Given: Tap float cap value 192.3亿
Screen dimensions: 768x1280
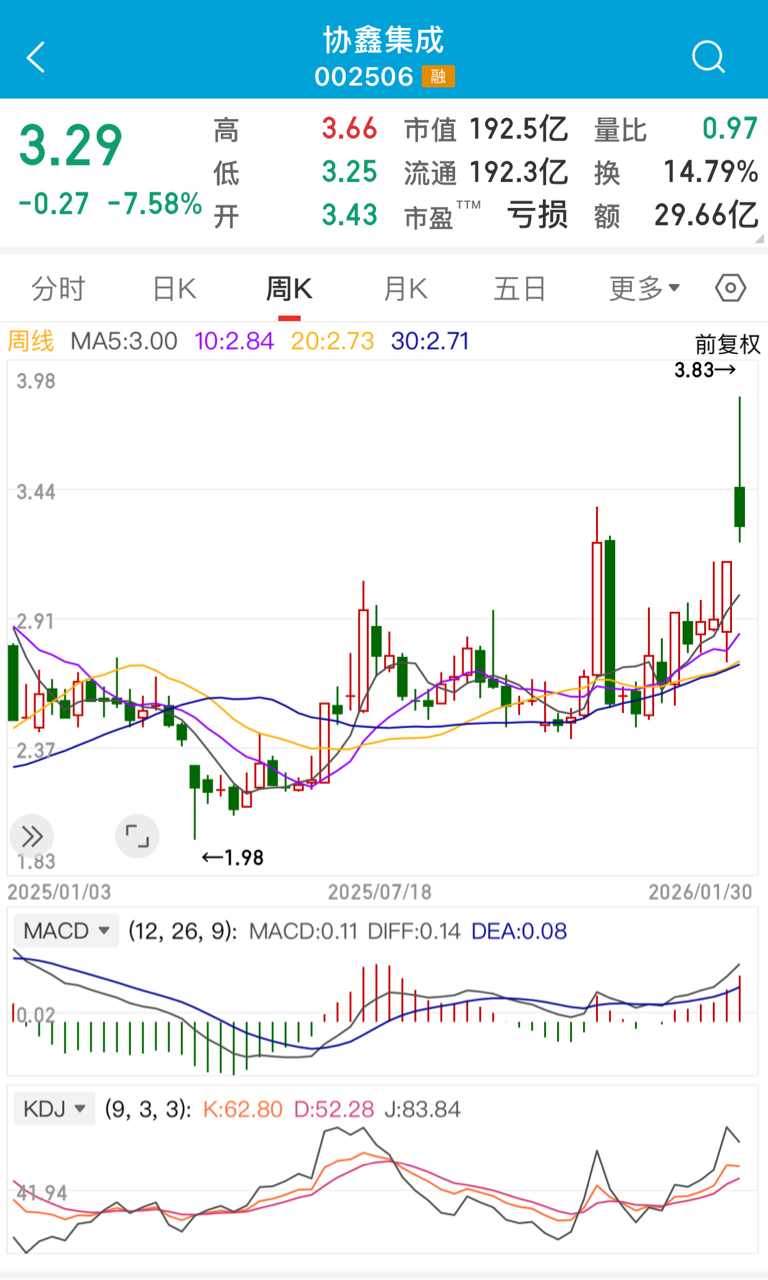Looking at the screenshot, I should coord(519,172).
